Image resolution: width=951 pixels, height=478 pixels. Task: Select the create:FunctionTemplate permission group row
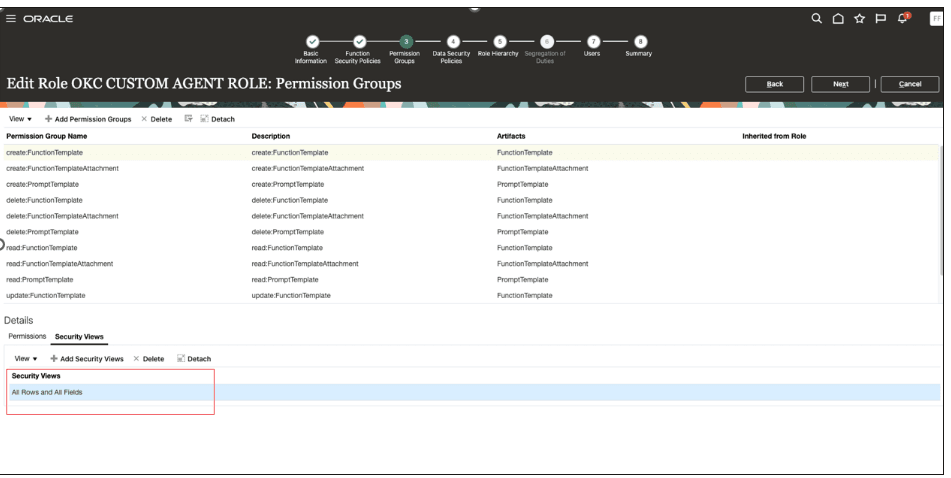(x=471, y=152)
